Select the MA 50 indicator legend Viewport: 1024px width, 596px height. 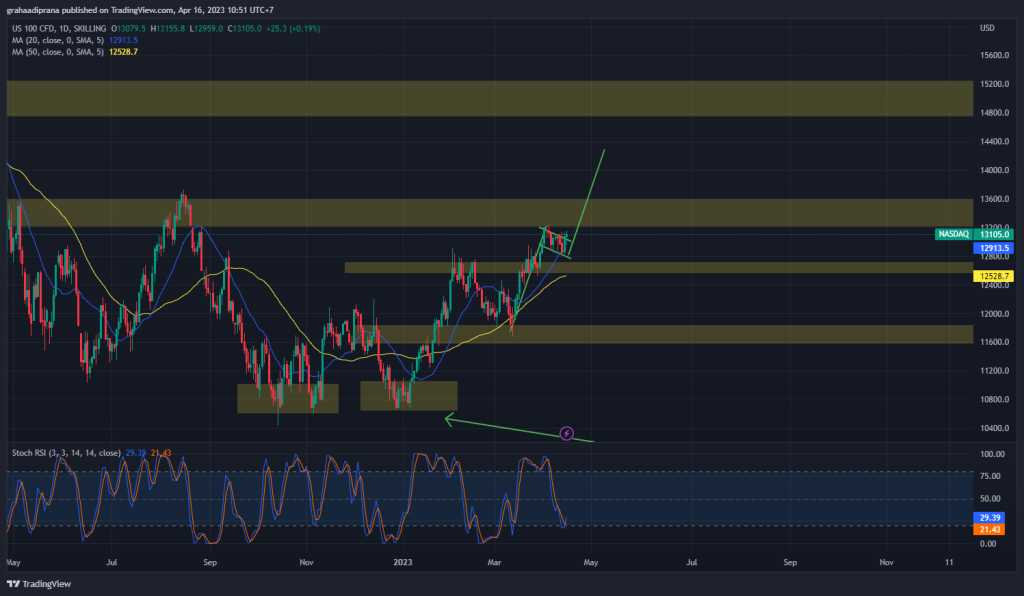coord(57,52)
